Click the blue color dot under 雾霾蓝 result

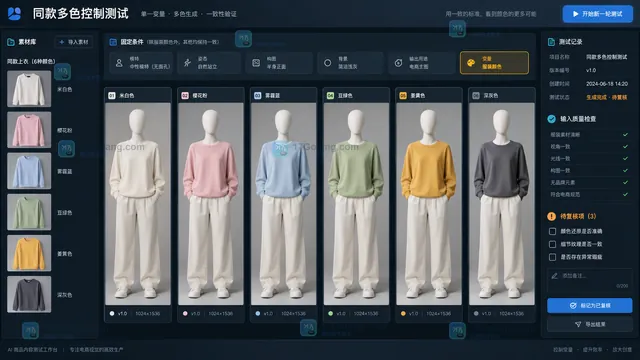pyautogui.click(x=258, y=313)
